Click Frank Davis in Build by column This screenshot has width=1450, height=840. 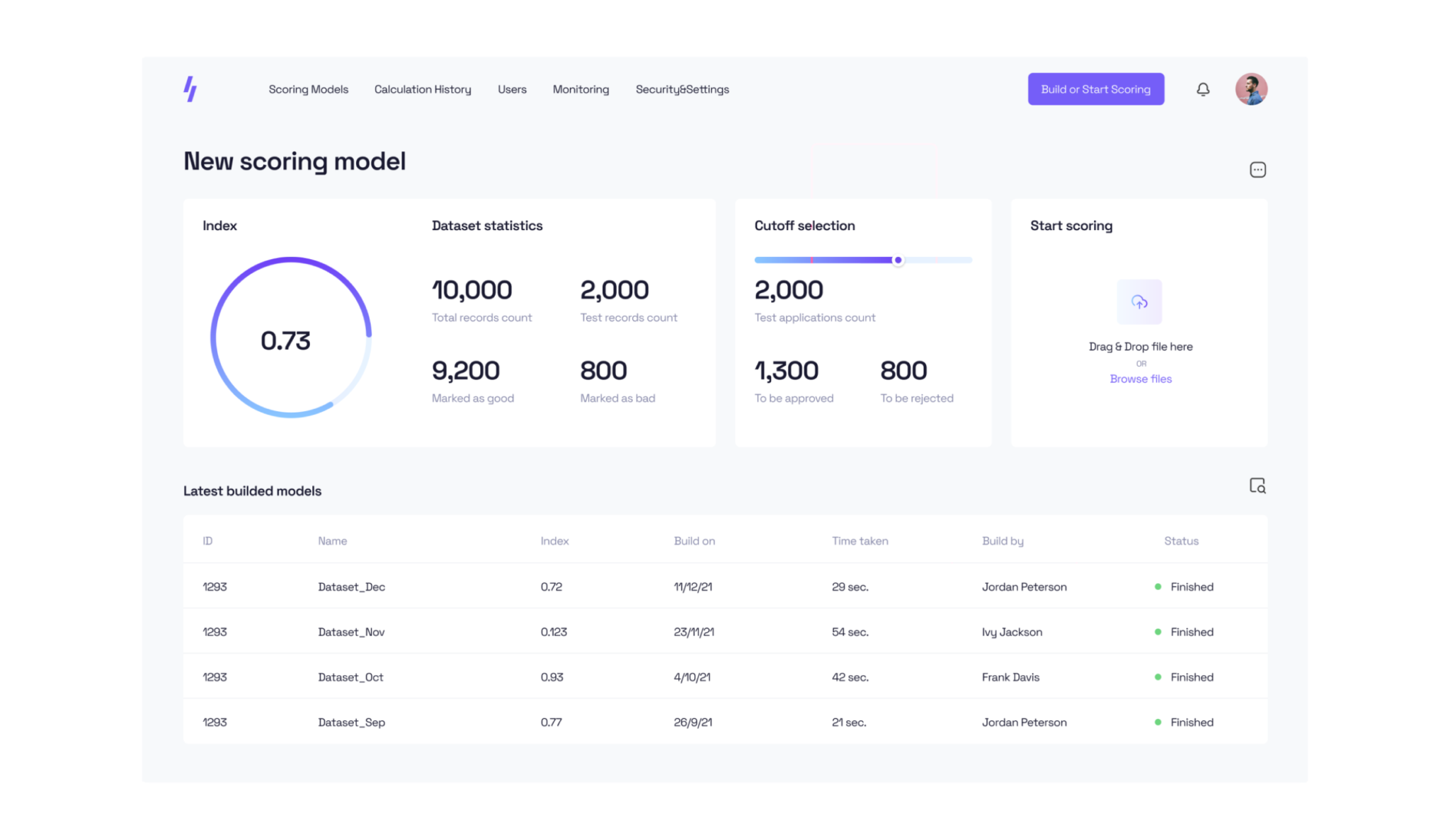(x=1010, y=677)
